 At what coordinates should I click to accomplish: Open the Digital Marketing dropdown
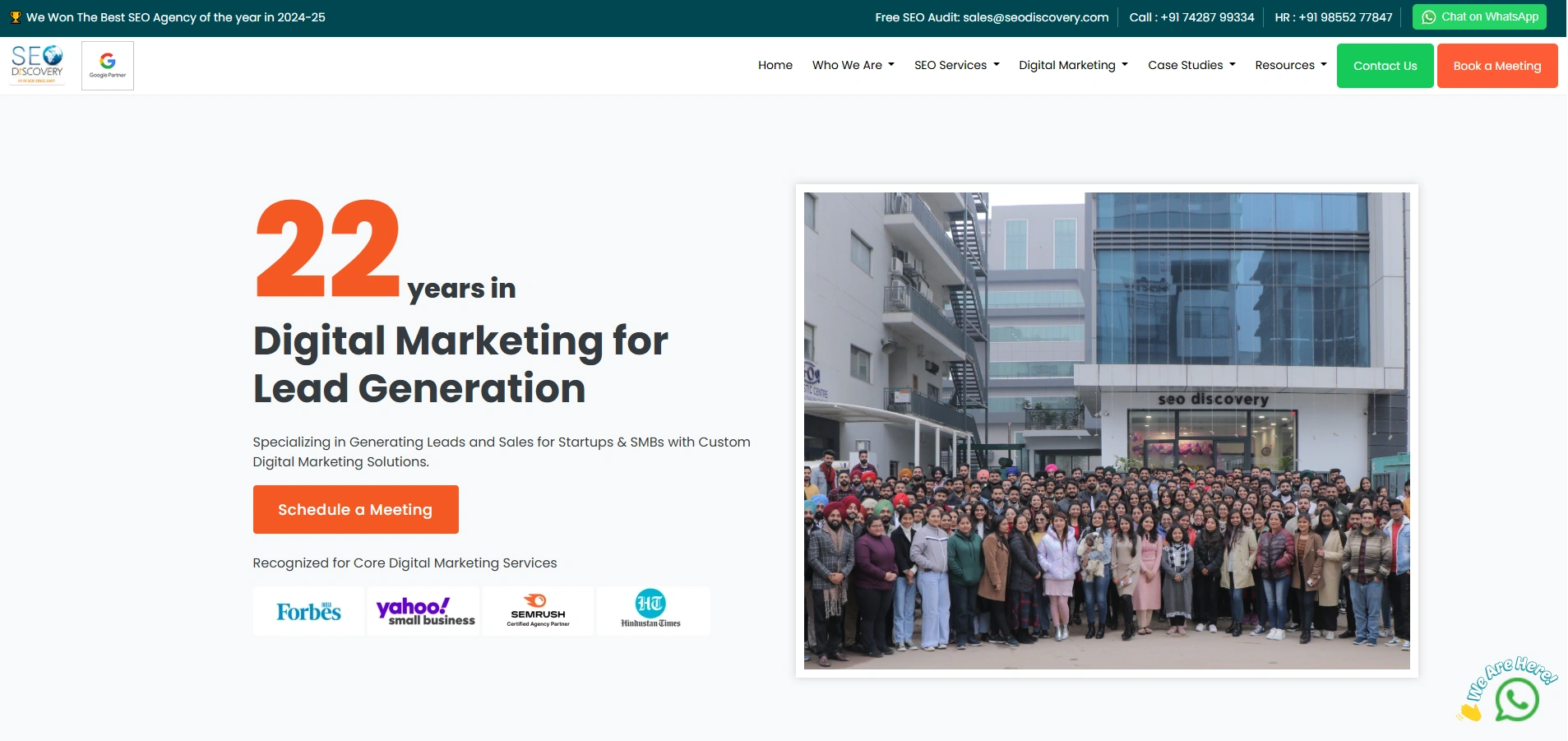pyautogui.click(x=1072, y=65)
